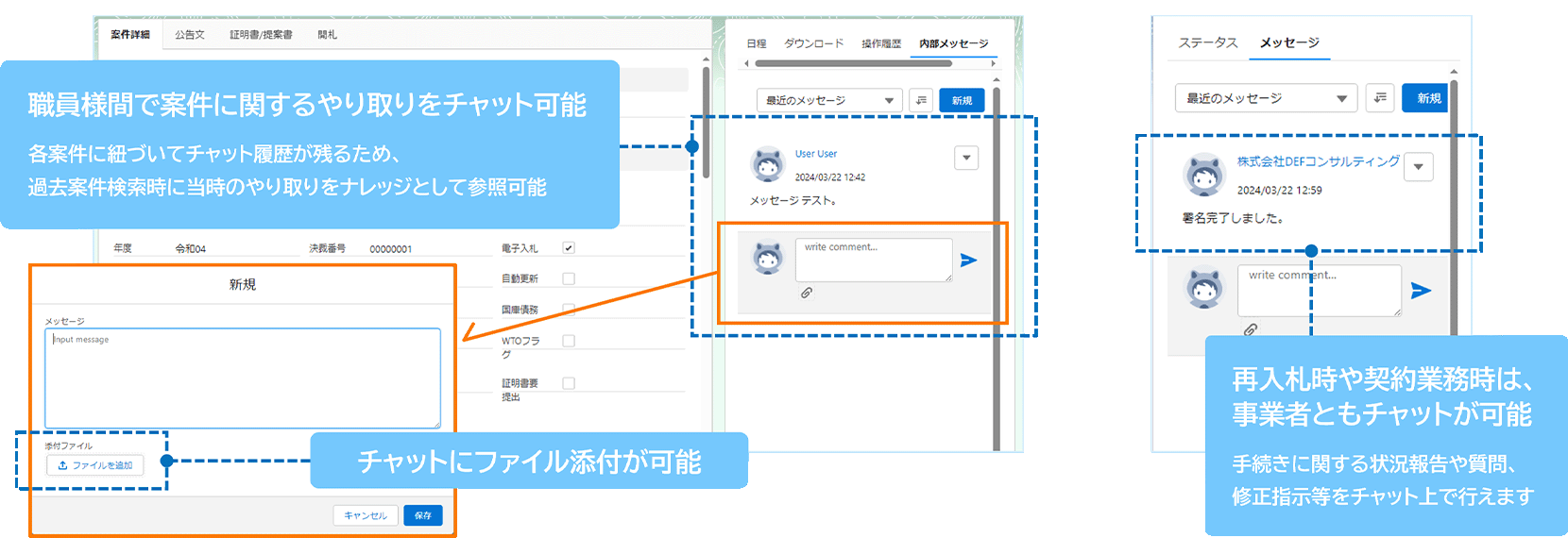Tick the 証明書要提出 checkbox
This screenshot has width=1568, height=538.
coord(569,383)
